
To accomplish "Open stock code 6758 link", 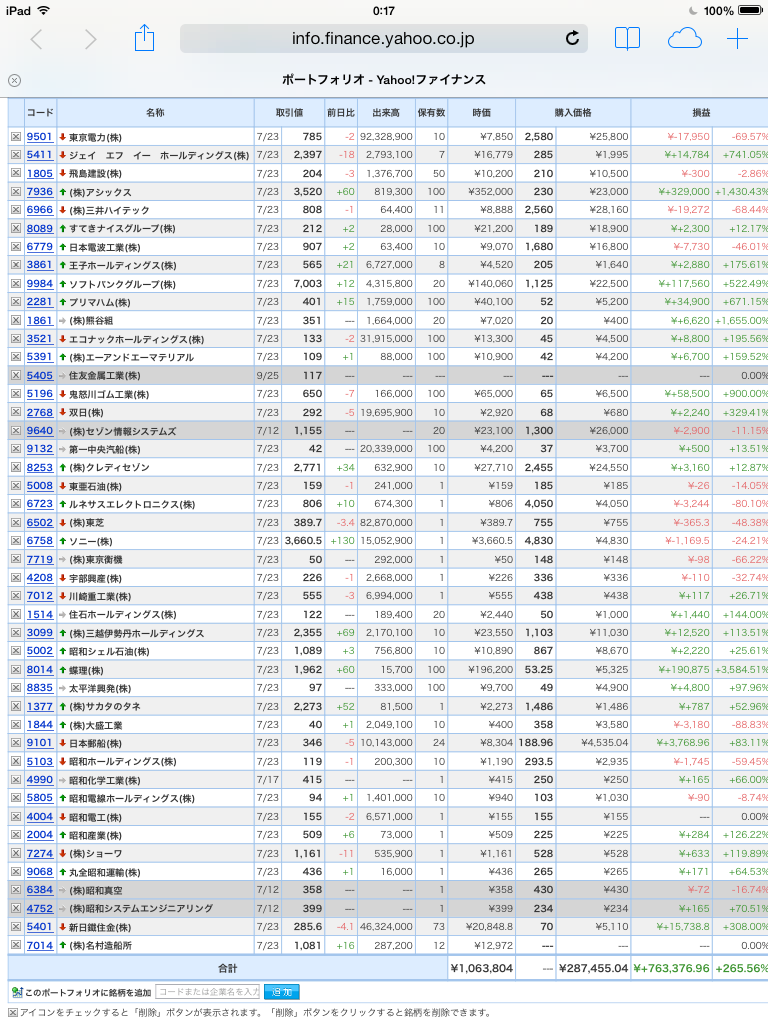I will pos(40,541).
